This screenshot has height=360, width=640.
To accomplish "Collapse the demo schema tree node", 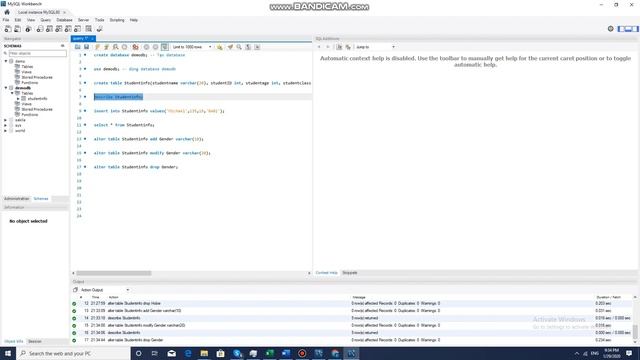I will (x=6, y=61).
